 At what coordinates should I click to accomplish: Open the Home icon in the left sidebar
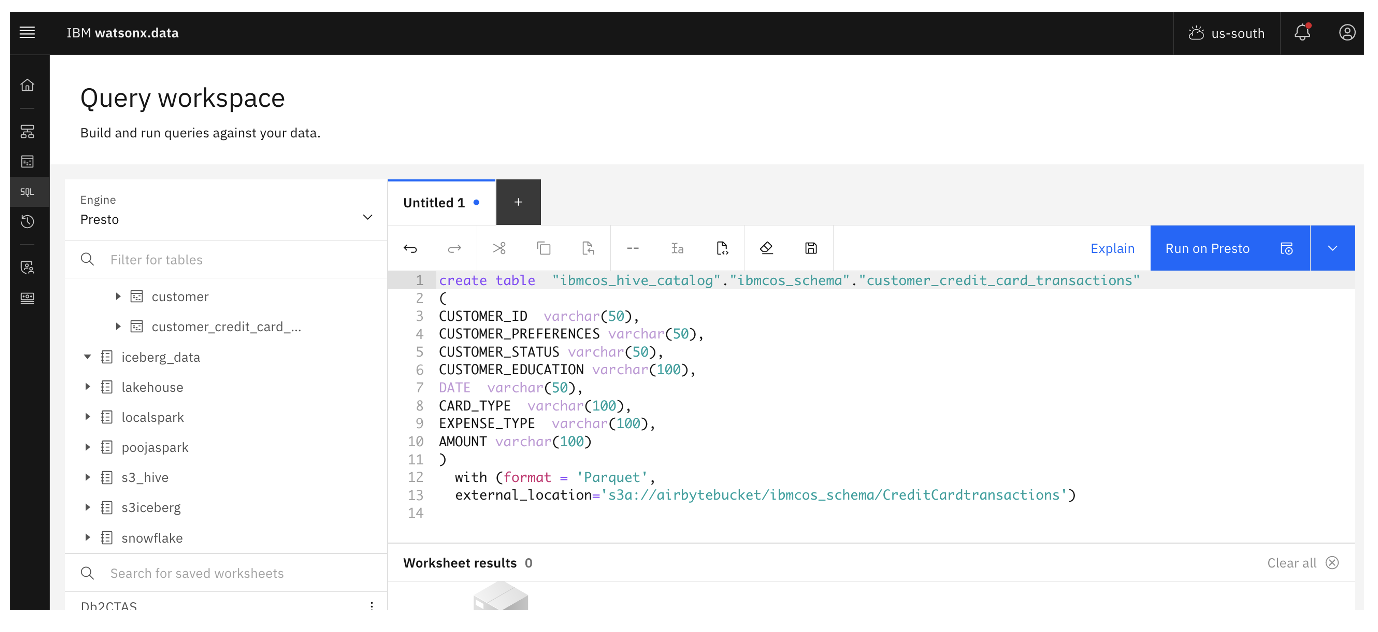pyautogui.click(x=28, y=84)
